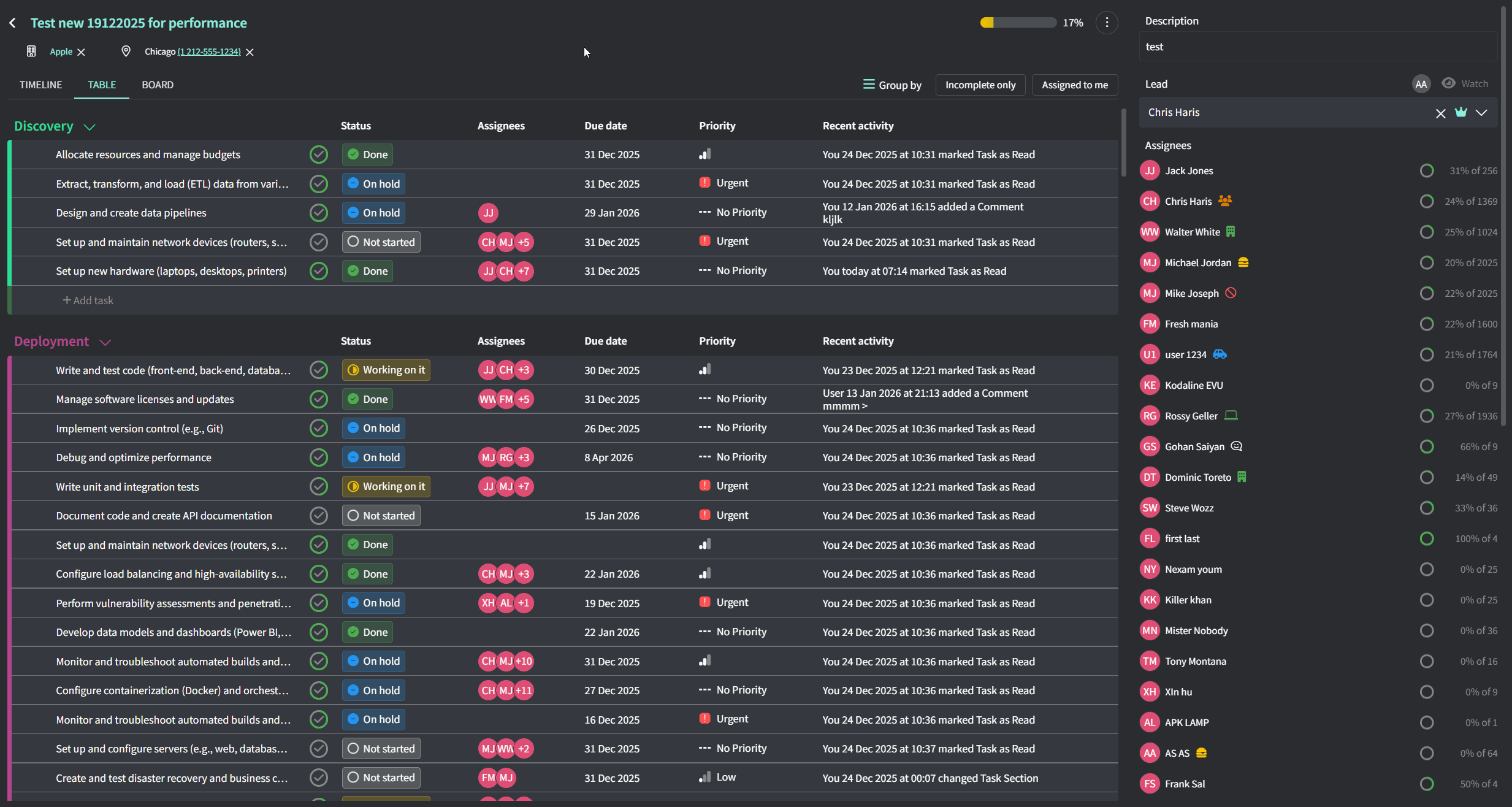Toggle Jack Jones assignee circle
This screenshot has width=1512, height=807.
pos(1427,170)
